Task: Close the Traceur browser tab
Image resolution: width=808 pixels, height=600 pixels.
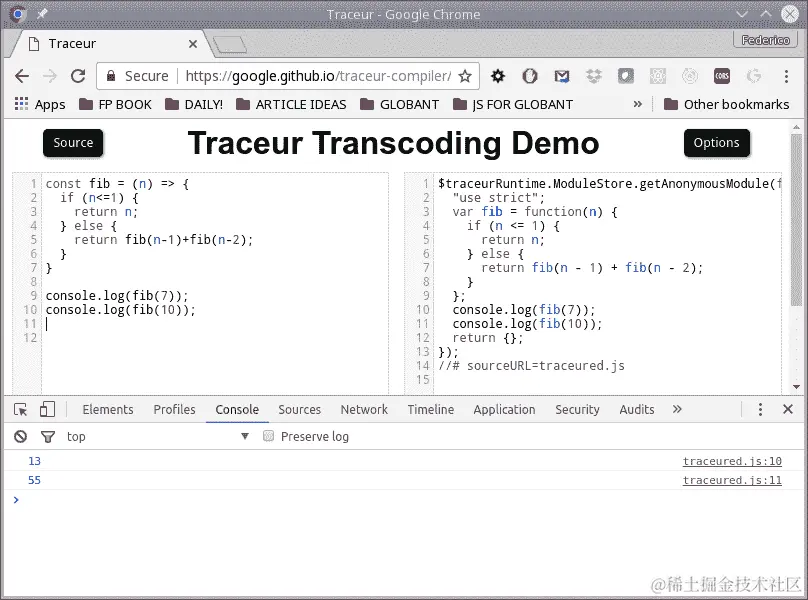Action: click(193, 44)
